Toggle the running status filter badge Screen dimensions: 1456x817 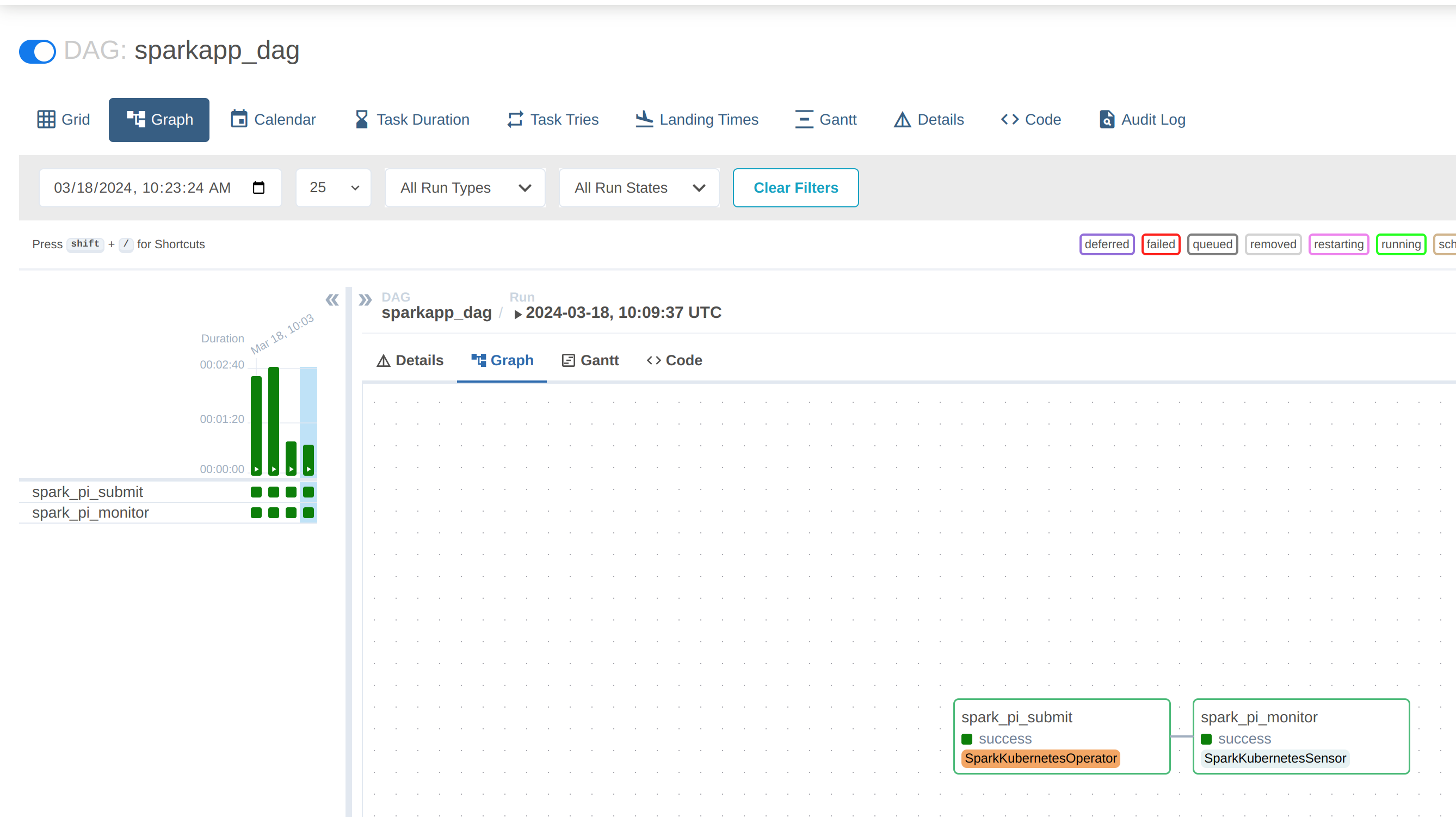(1400, 244)
